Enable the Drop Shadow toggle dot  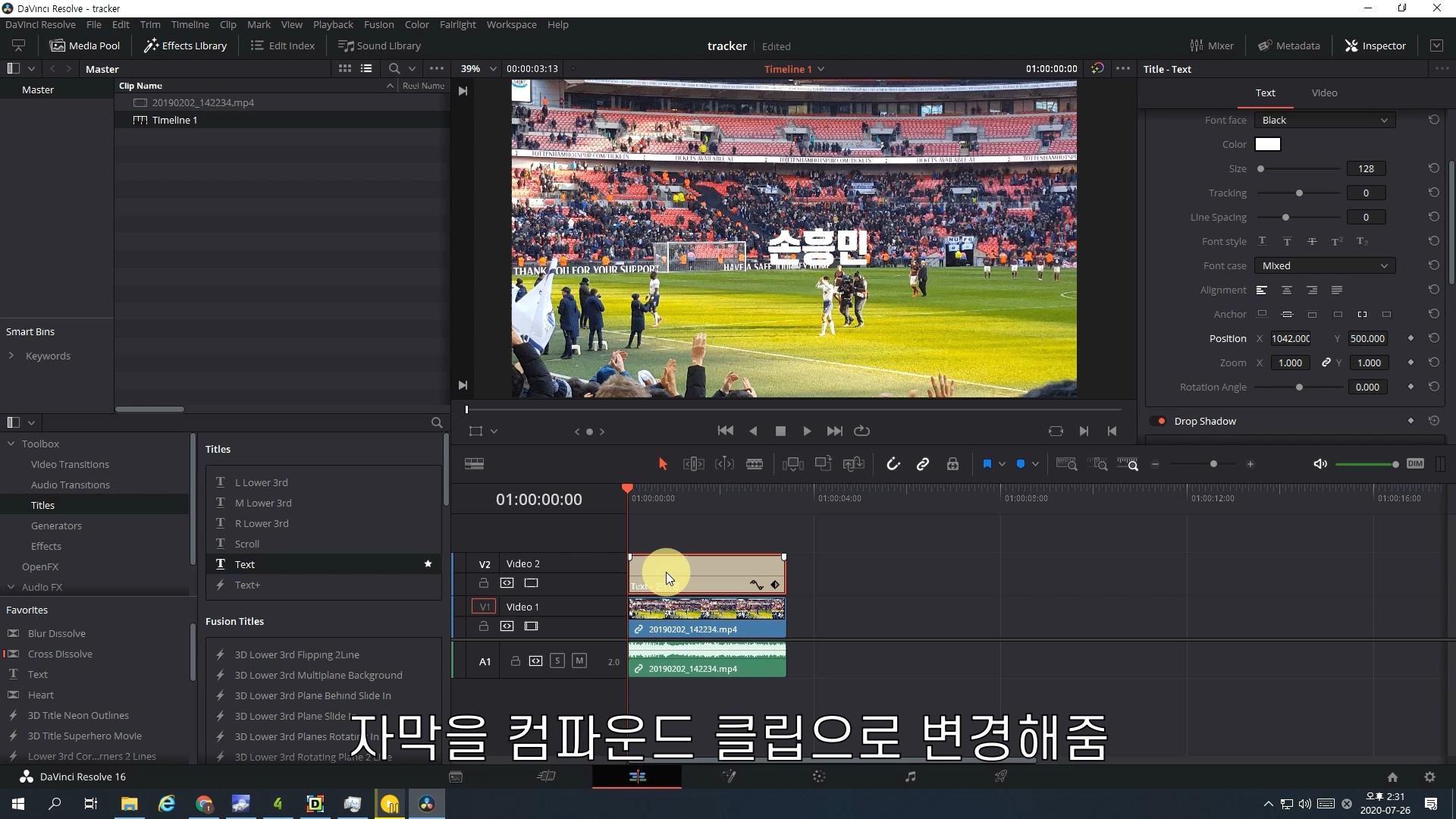pos(1160,421)
